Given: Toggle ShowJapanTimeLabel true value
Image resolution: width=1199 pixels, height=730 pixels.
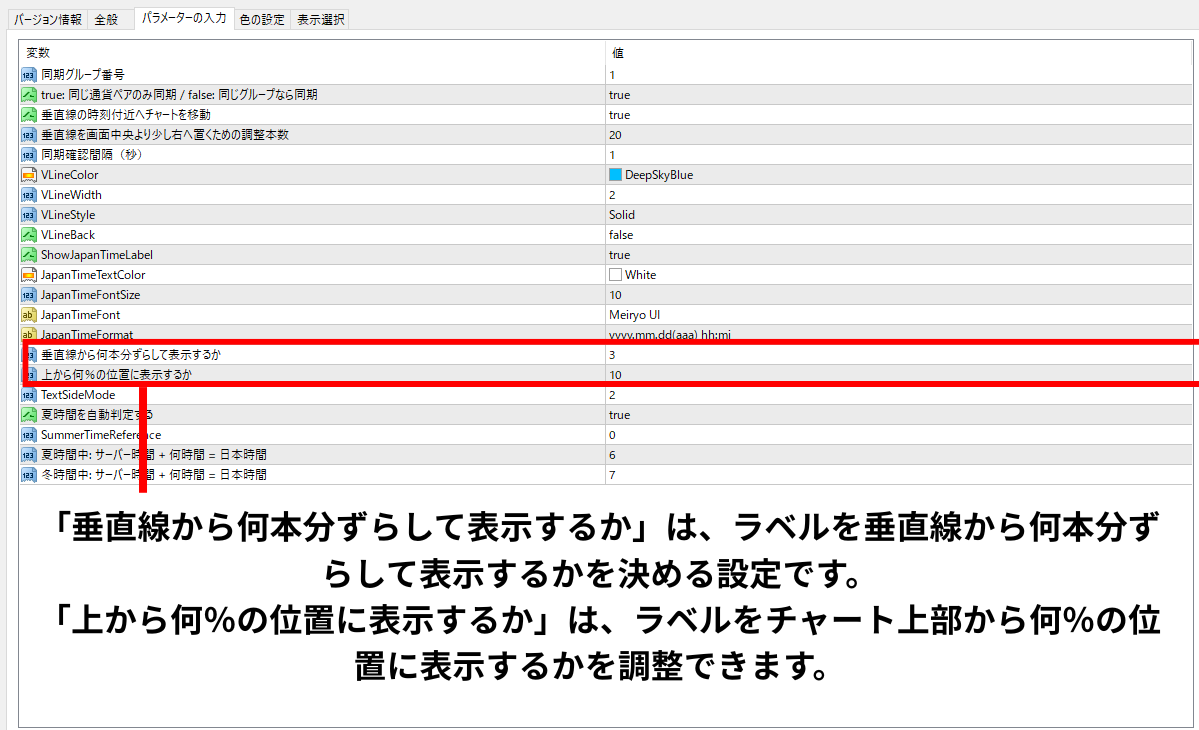Looking at the screenshot, I should 619,255.
